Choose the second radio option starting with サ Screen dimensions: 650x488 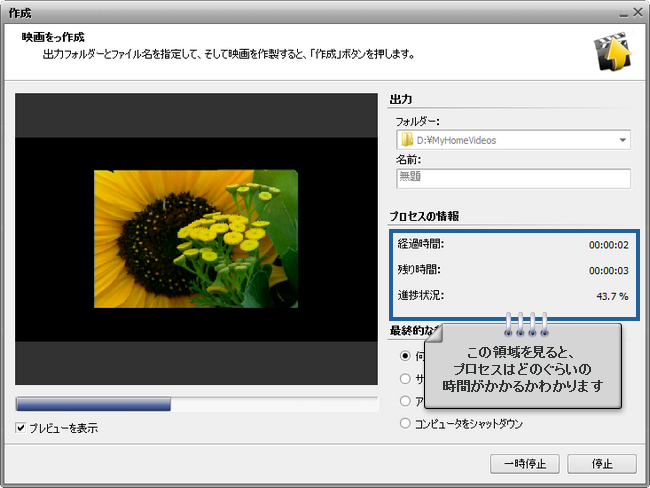pyautogui.click(x=405, y=378)
